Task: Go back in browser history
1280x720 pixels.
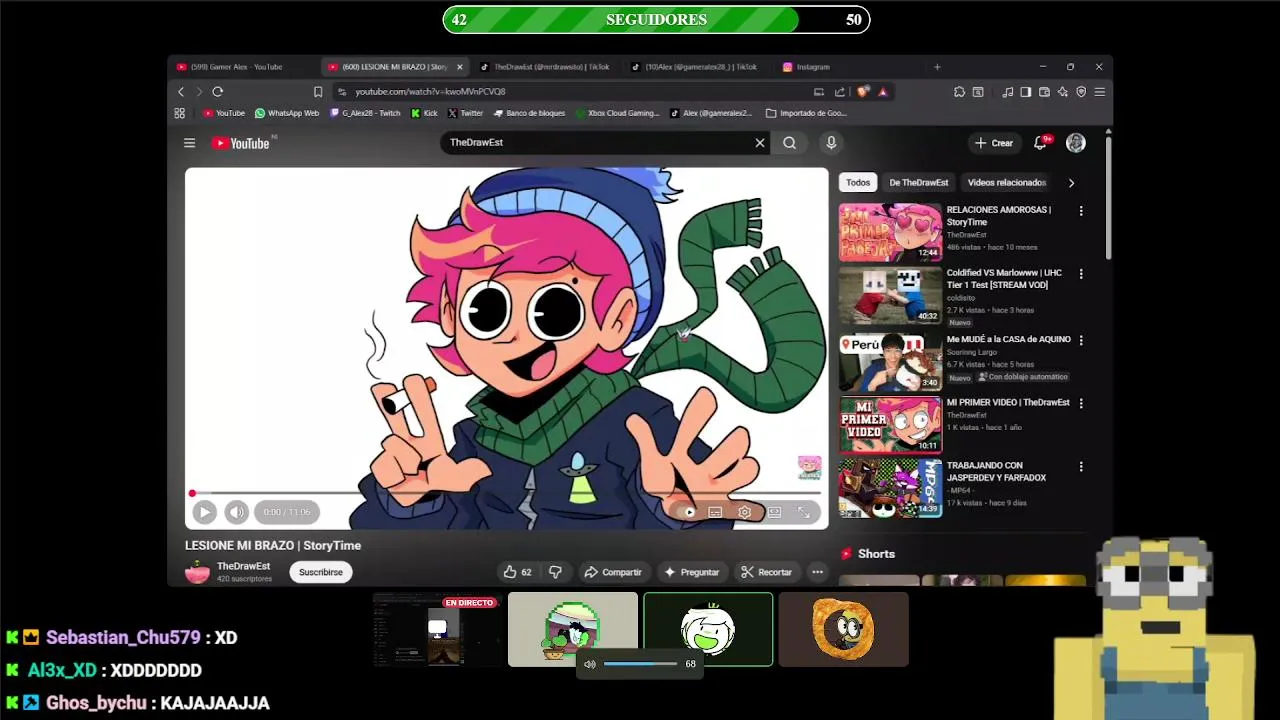Action: [x=181, y=91]
